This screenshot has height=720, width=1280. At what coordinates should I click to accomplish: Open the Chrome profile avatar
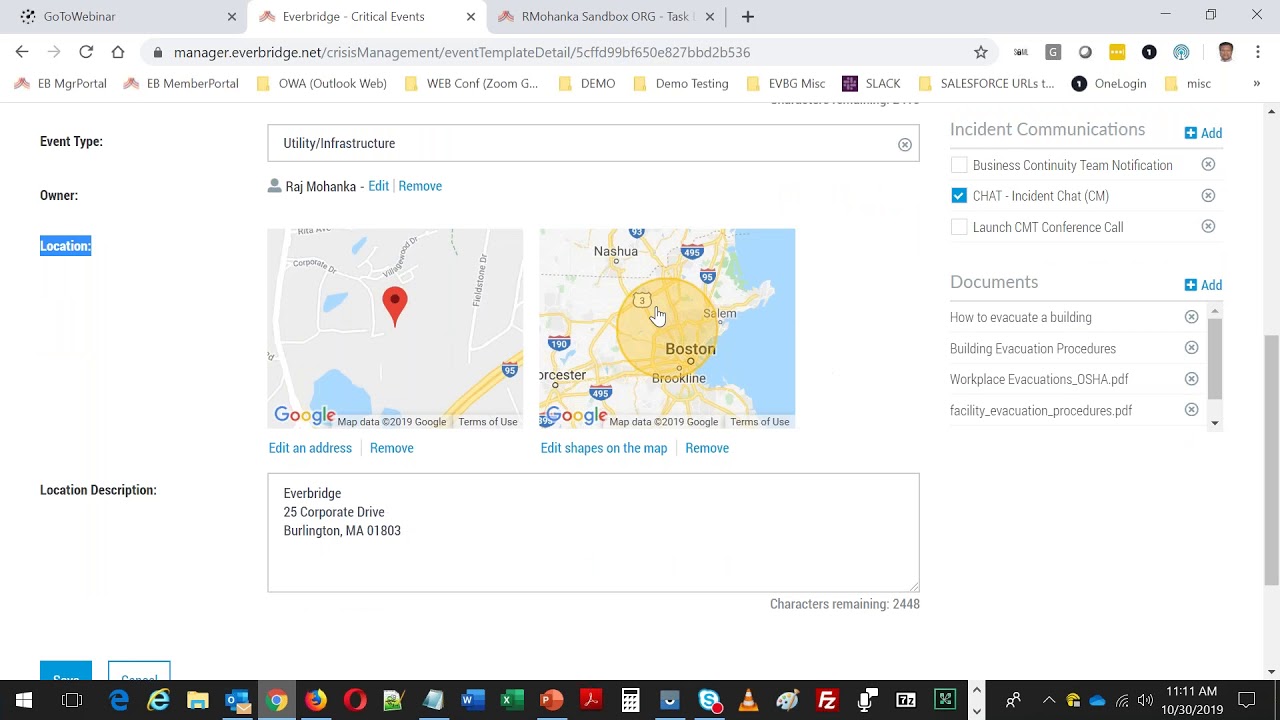coord(1226,52)
